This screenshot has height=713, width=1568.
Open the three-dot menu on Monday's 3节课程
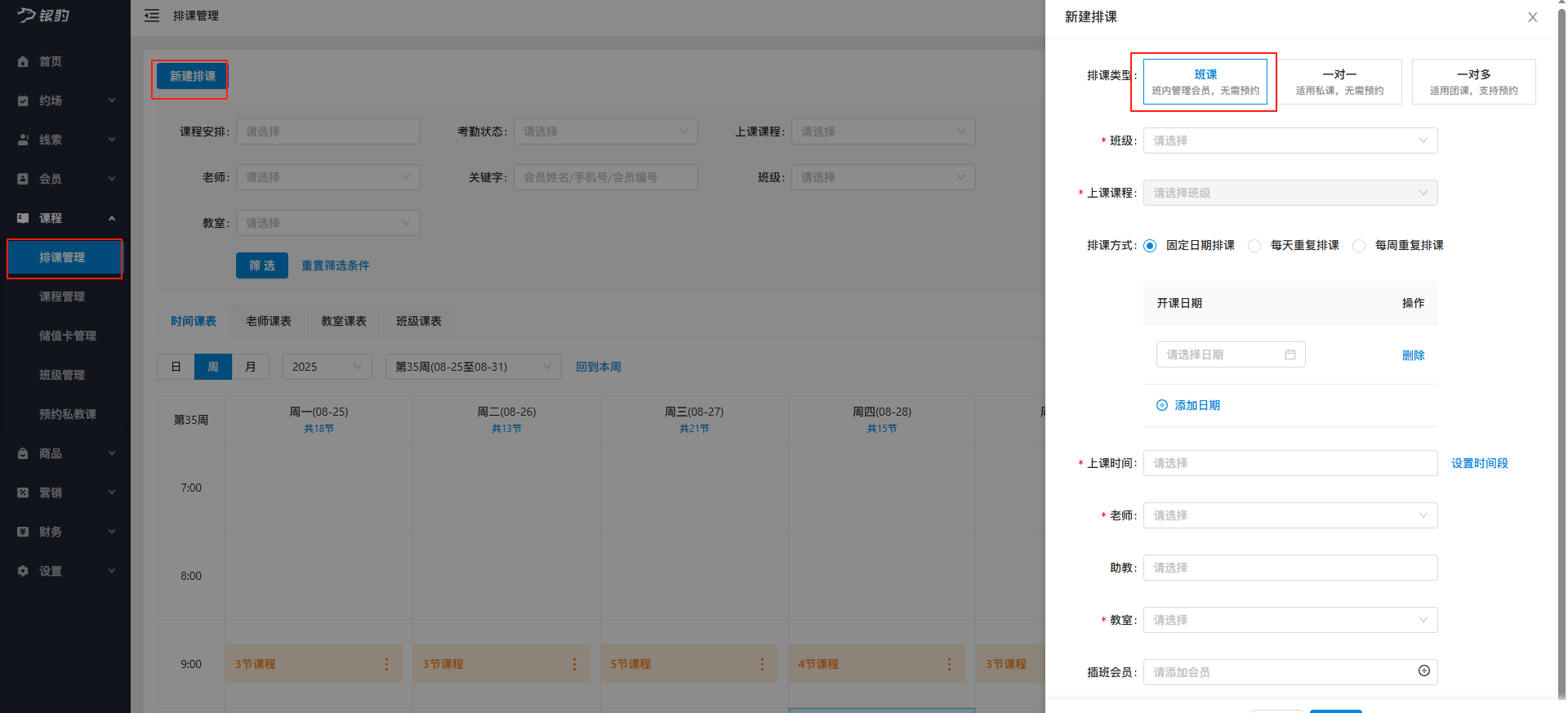[x=386, y=664]
